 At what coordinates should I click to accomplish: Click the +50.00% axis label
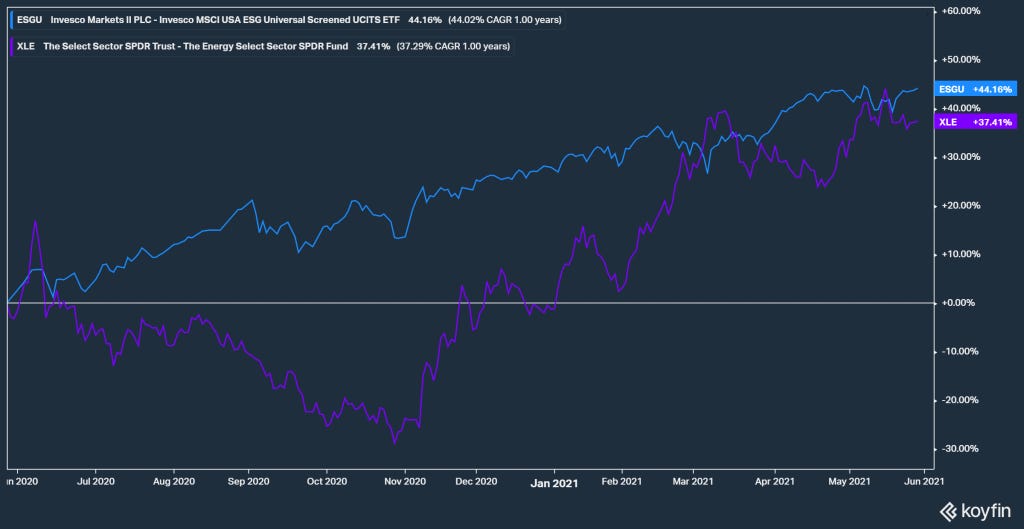pos(962,59)
